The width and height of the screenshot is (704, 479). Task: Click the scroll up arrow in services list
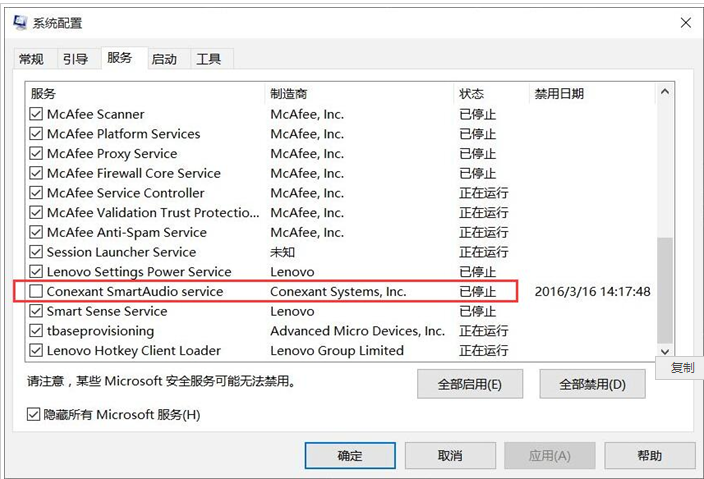pyautogui.click(x=665, y=93)
